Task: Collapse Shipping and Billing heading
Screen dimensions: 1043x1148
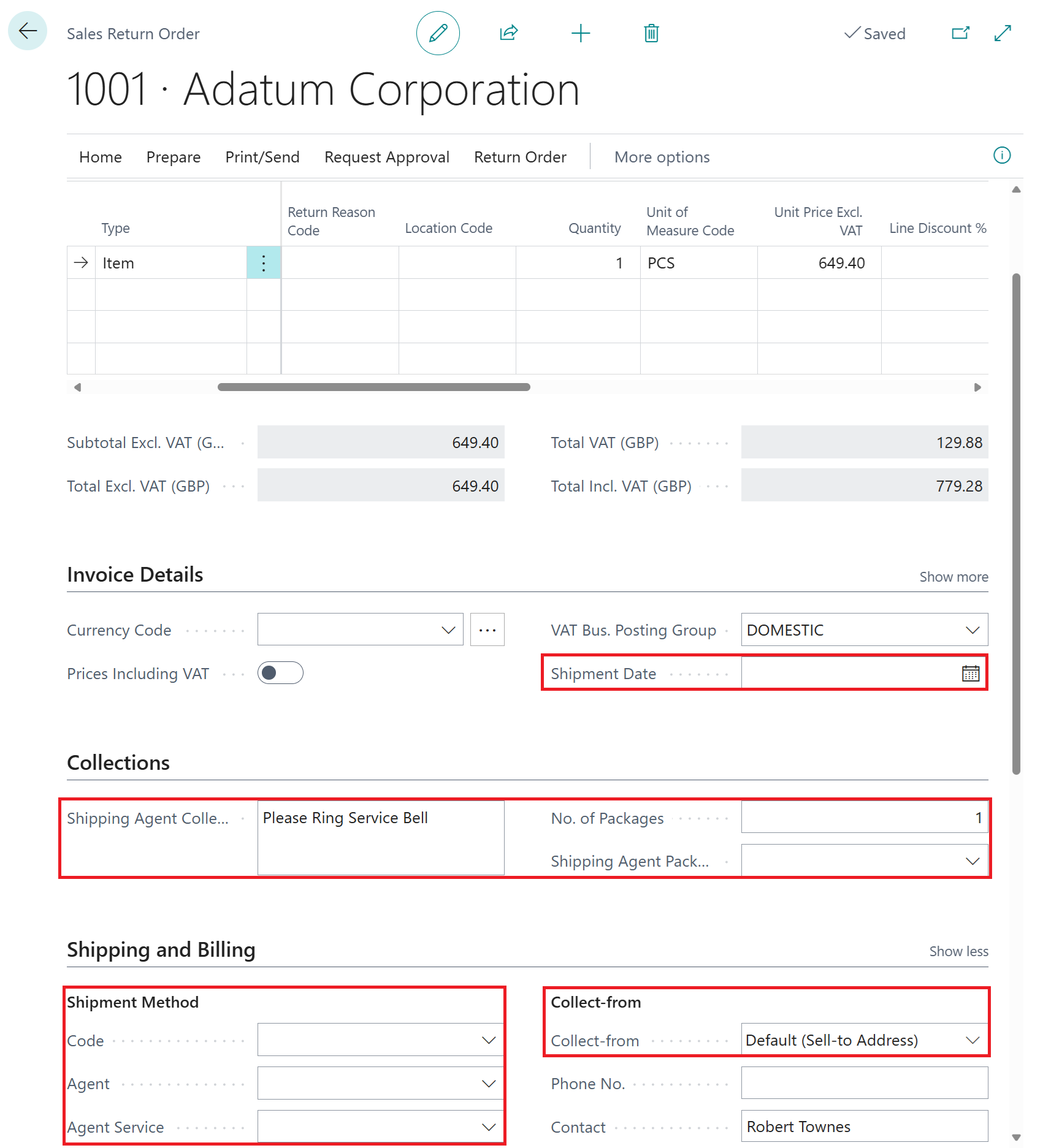Action: pyautogui.click(x=161, y=949)
